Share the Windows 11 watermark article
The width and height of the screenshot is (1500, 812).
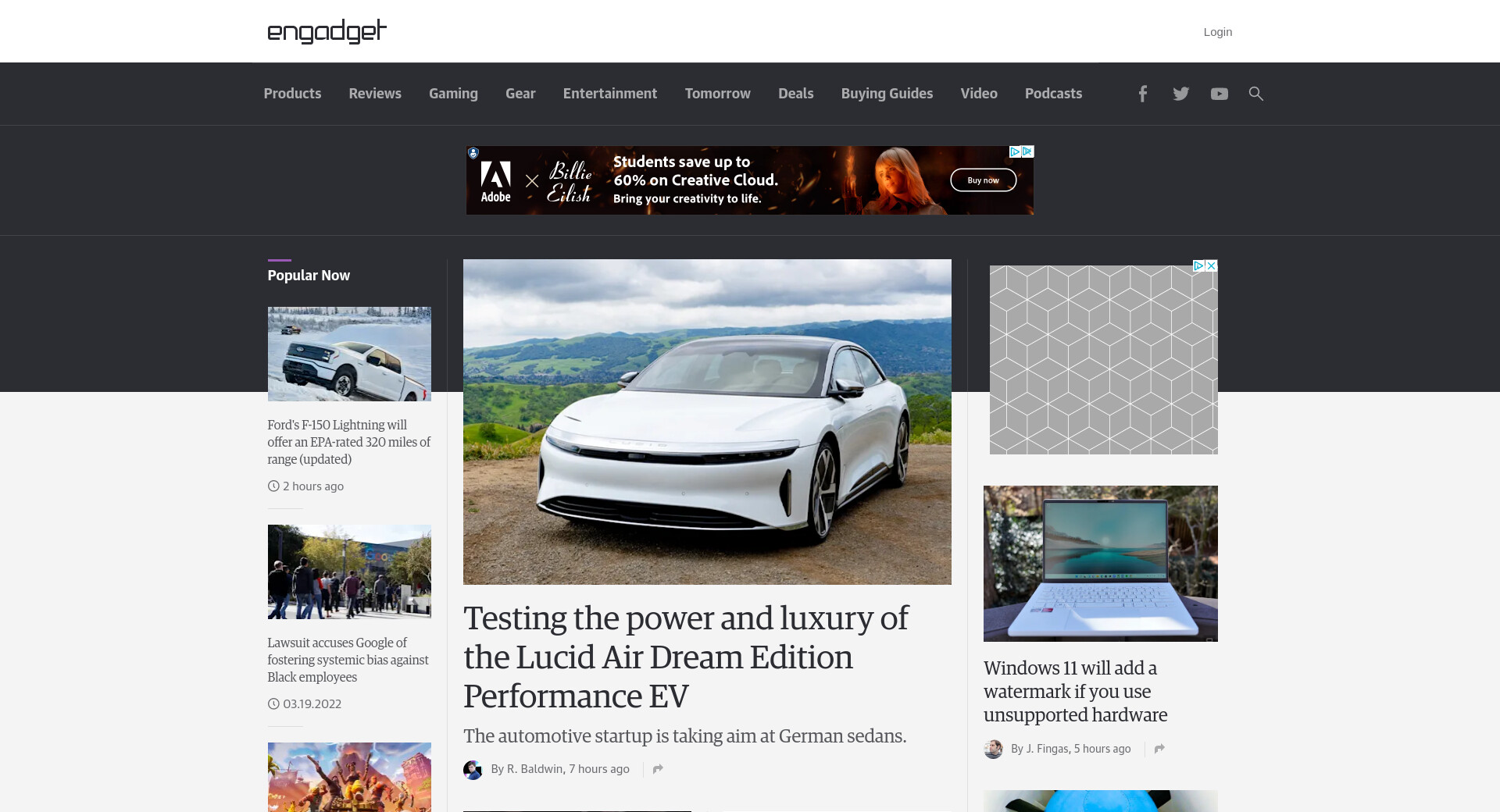1159,749
